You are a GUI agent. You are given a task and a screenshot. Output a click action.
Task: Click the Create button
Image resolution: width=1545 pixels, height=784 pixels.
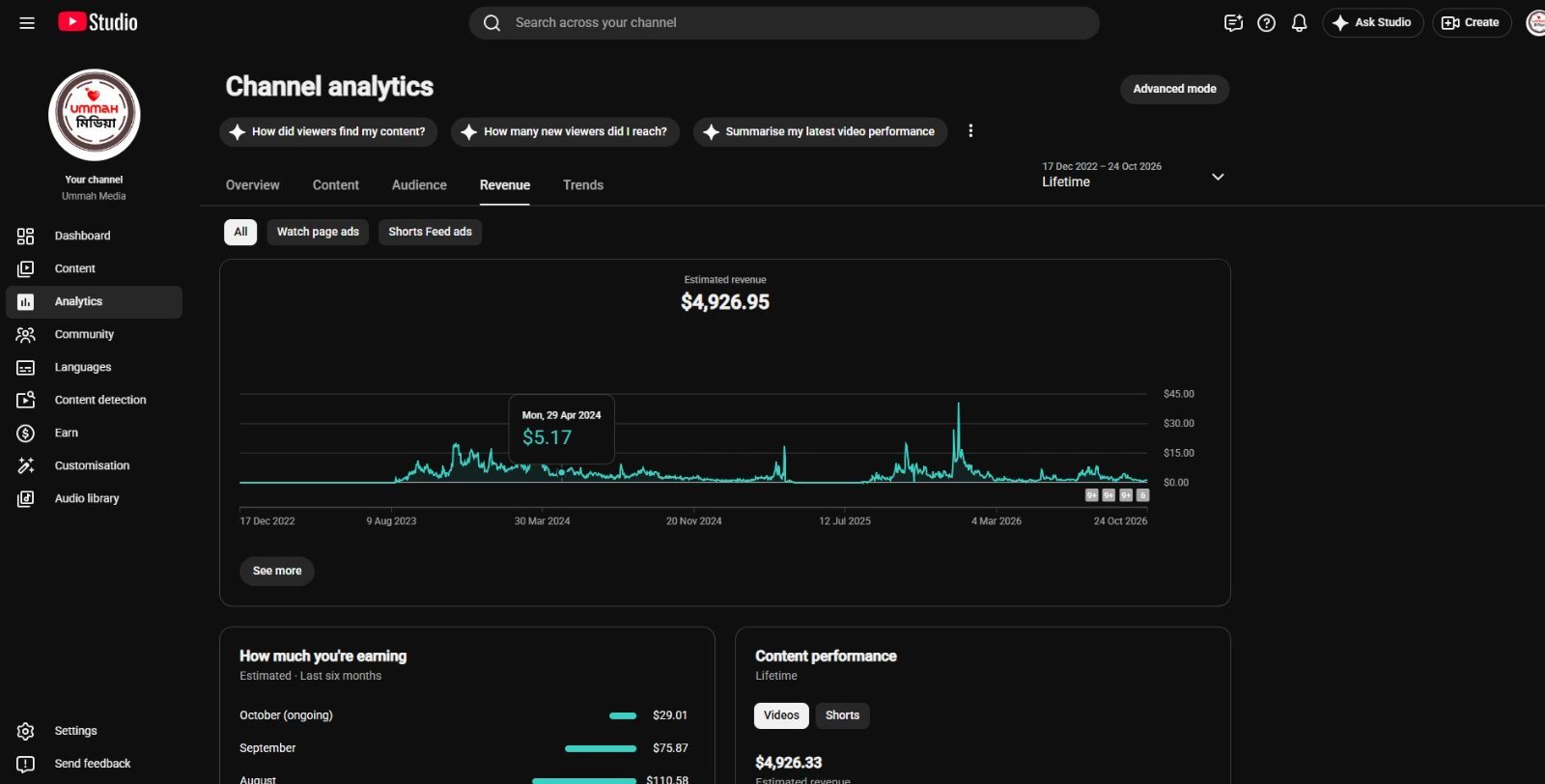click(x=1472, y=23)
